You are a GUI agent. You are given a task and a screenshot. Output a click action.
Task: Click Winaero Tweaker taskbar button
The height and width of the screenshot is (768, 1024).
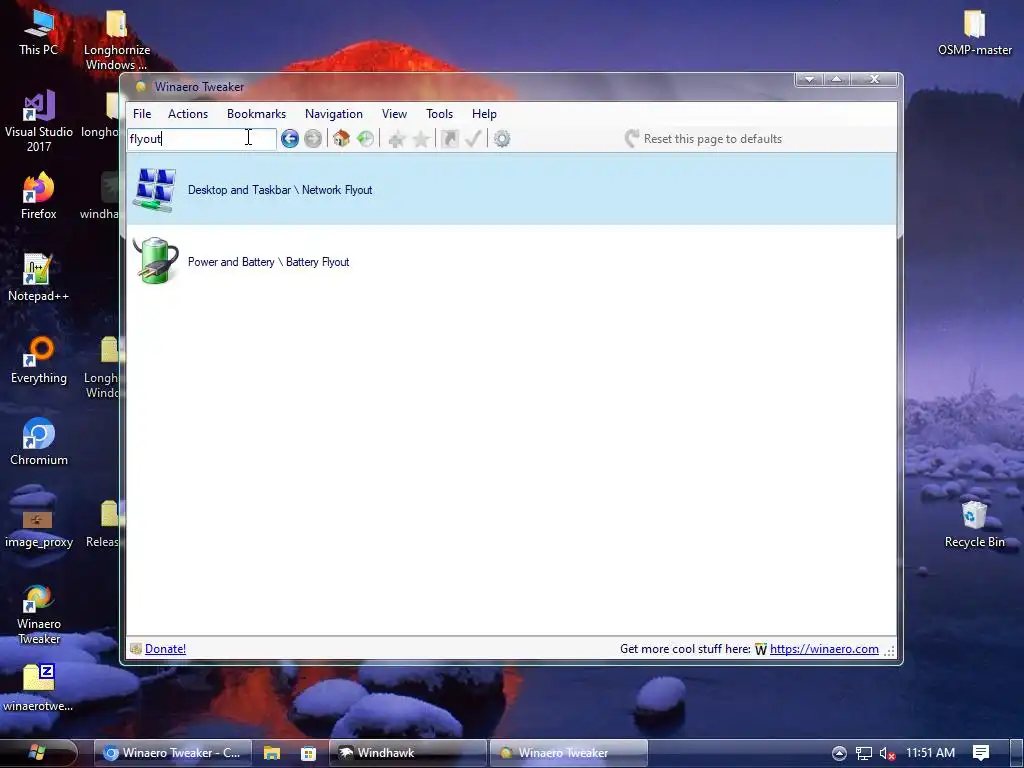point(569,753)
